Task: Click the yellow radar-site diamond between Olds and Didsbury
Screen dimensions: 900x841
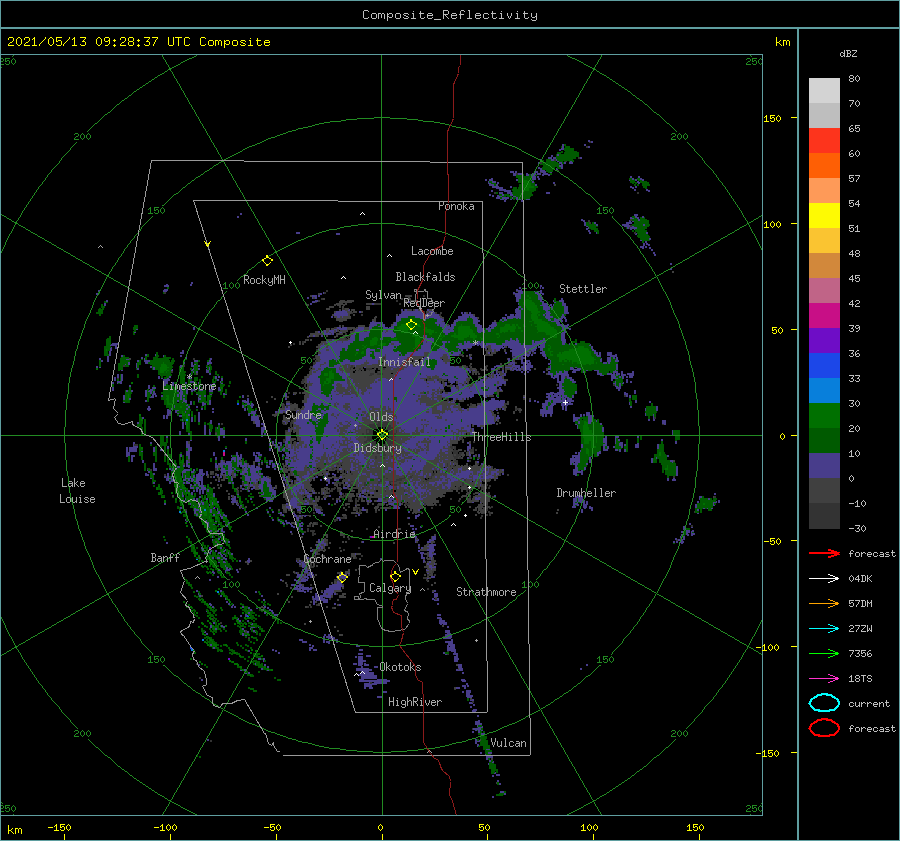Action: pyautogui.click(x=382, y=435)
